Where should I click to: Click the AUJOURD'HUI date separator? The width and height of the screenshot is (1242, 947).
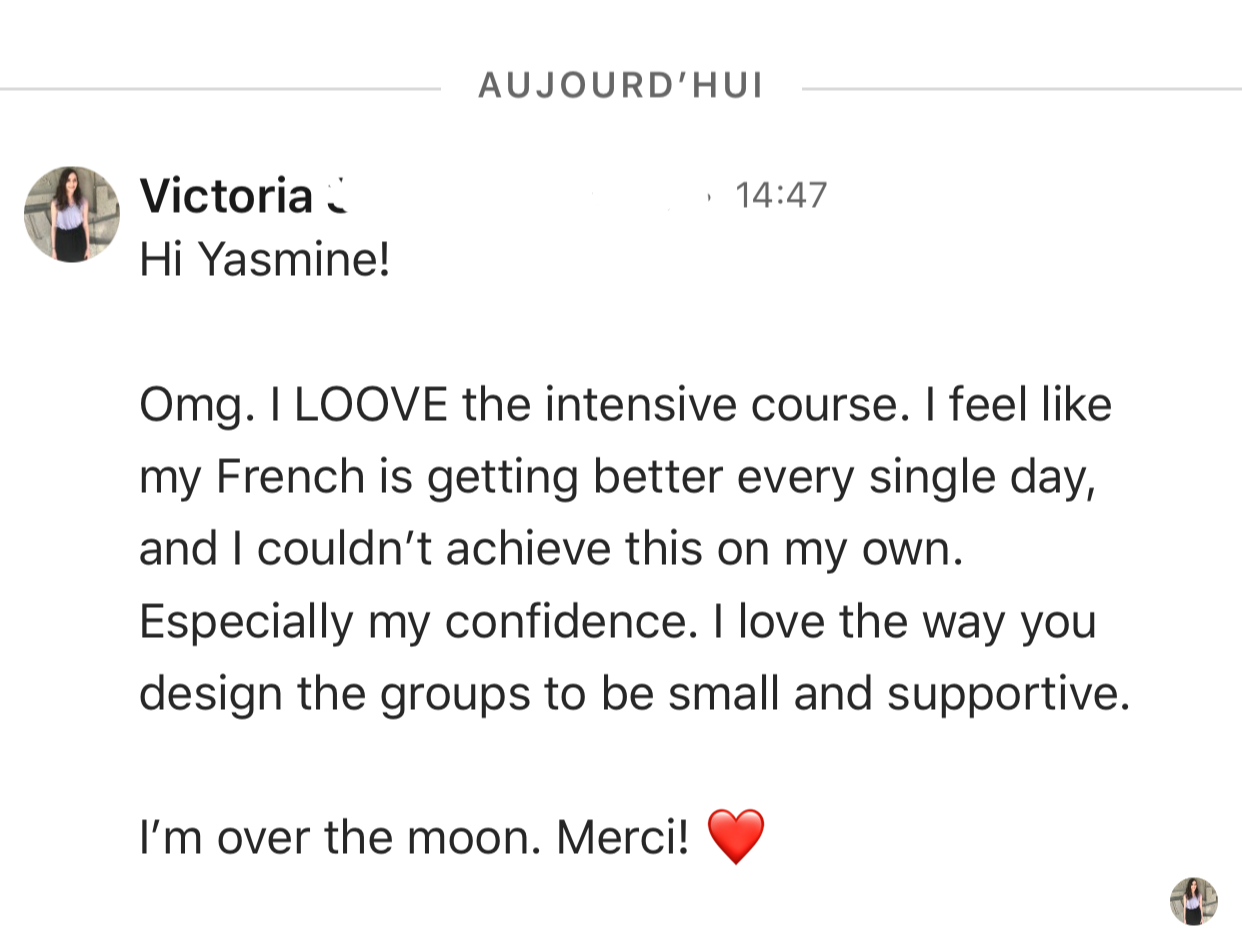(620, 87)
